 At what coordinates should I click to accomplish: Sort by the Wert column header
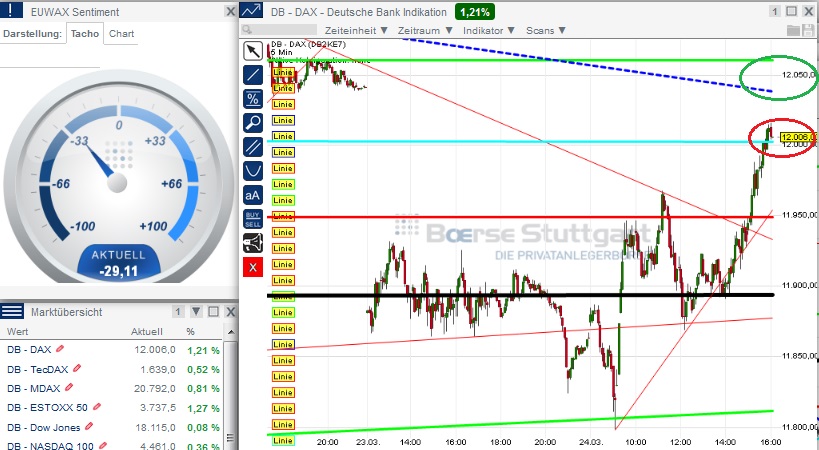[x=17, y=331]
